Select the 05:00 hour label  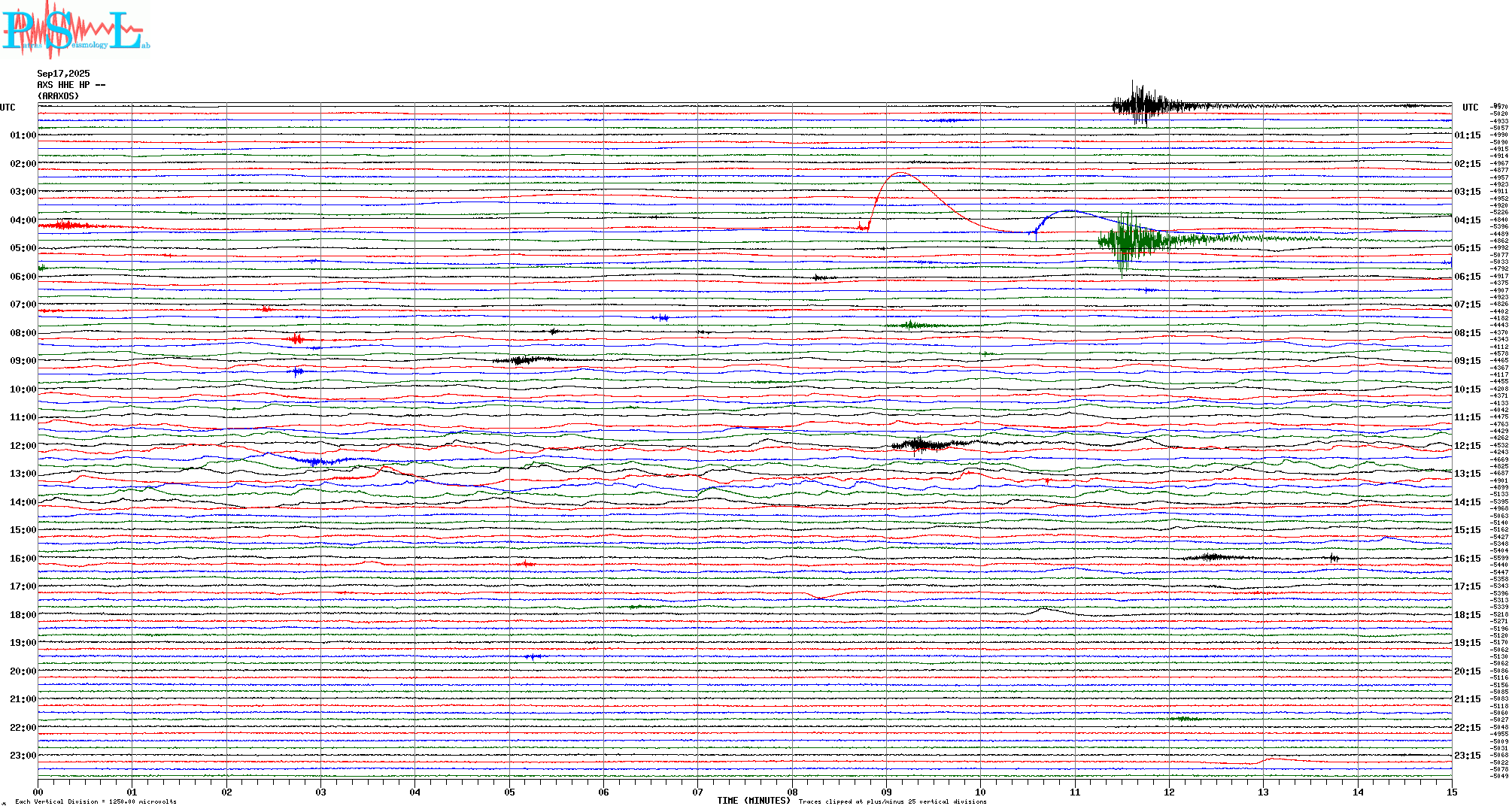point(23,248)
